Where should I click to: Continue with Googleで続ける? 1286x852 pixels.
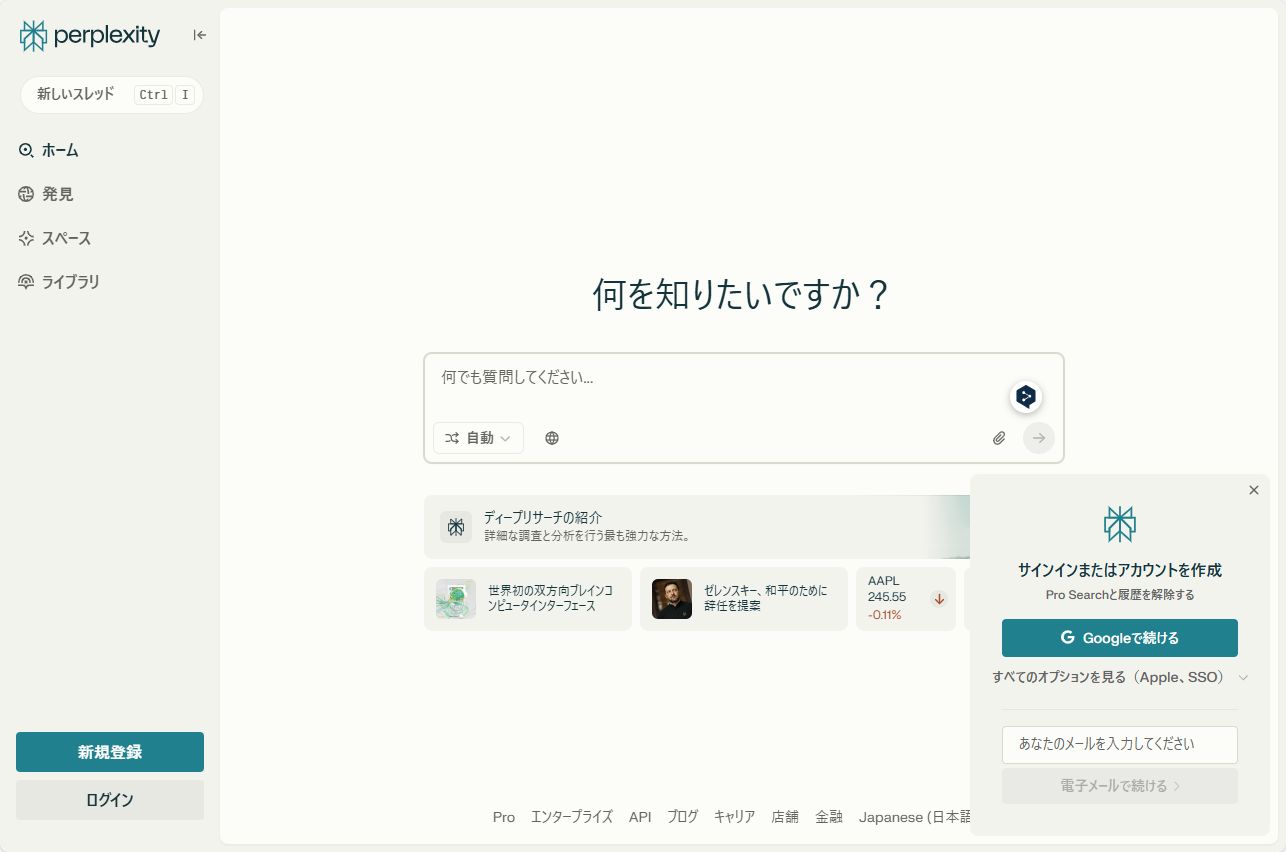click(x=1119, y=638)
